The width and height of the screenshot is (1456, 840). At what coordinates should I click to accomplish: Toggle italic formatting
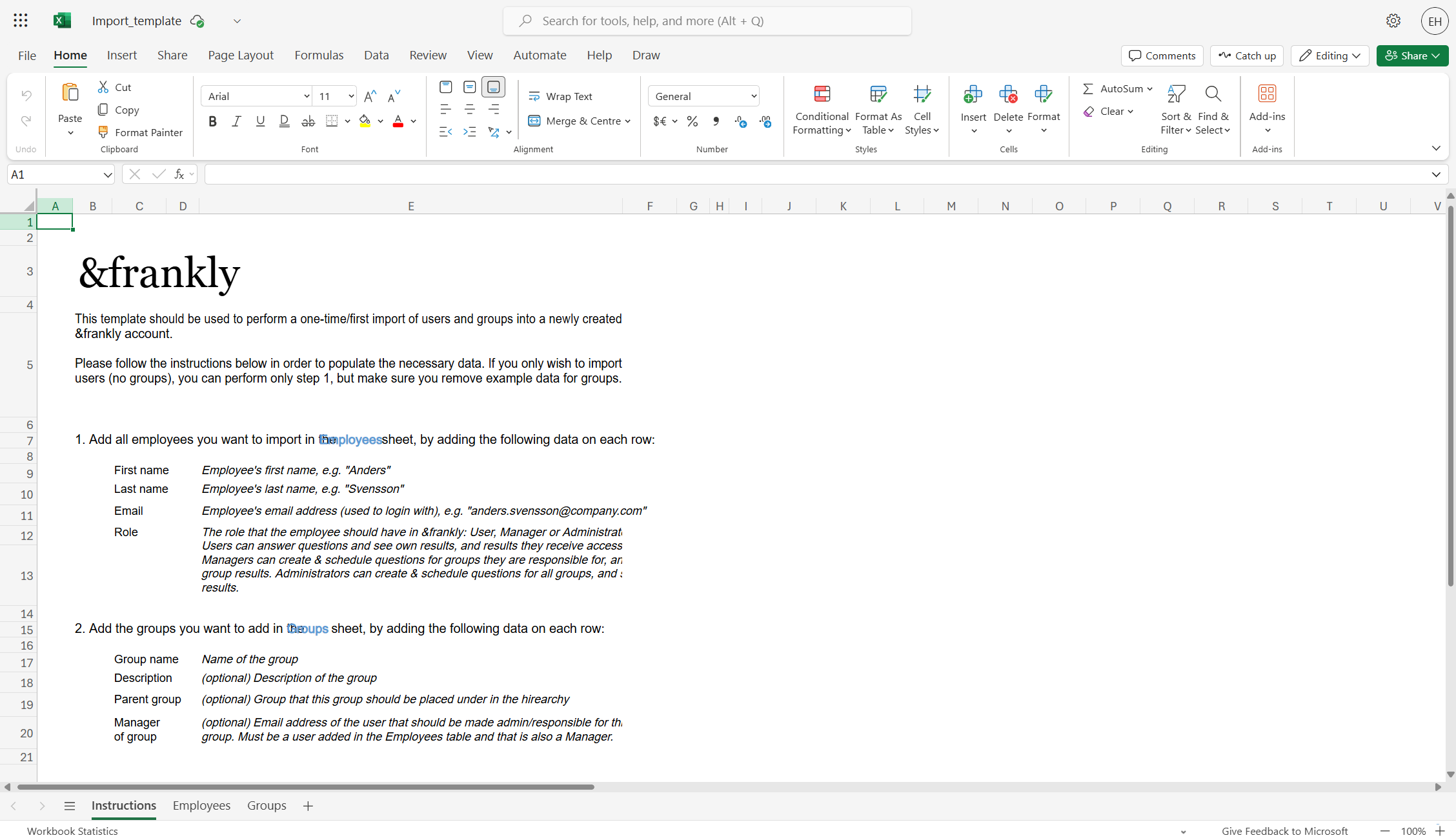point(236,121)
